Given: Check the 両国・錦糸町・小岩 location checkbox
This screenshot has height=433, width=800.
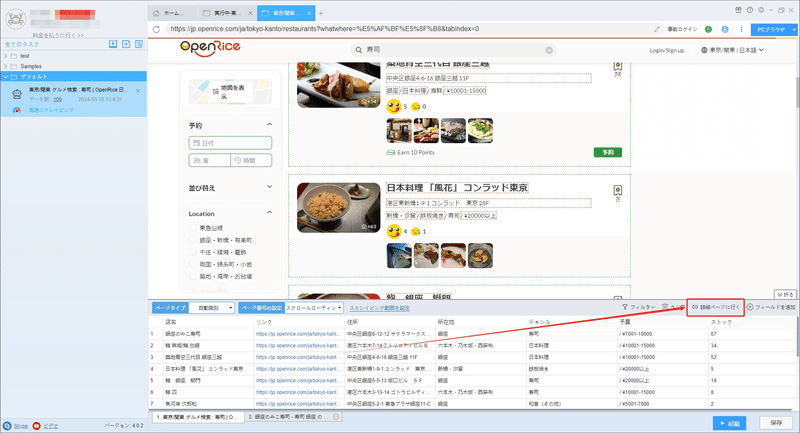Looking at the screenshot, I should click(x=193, y=264).
